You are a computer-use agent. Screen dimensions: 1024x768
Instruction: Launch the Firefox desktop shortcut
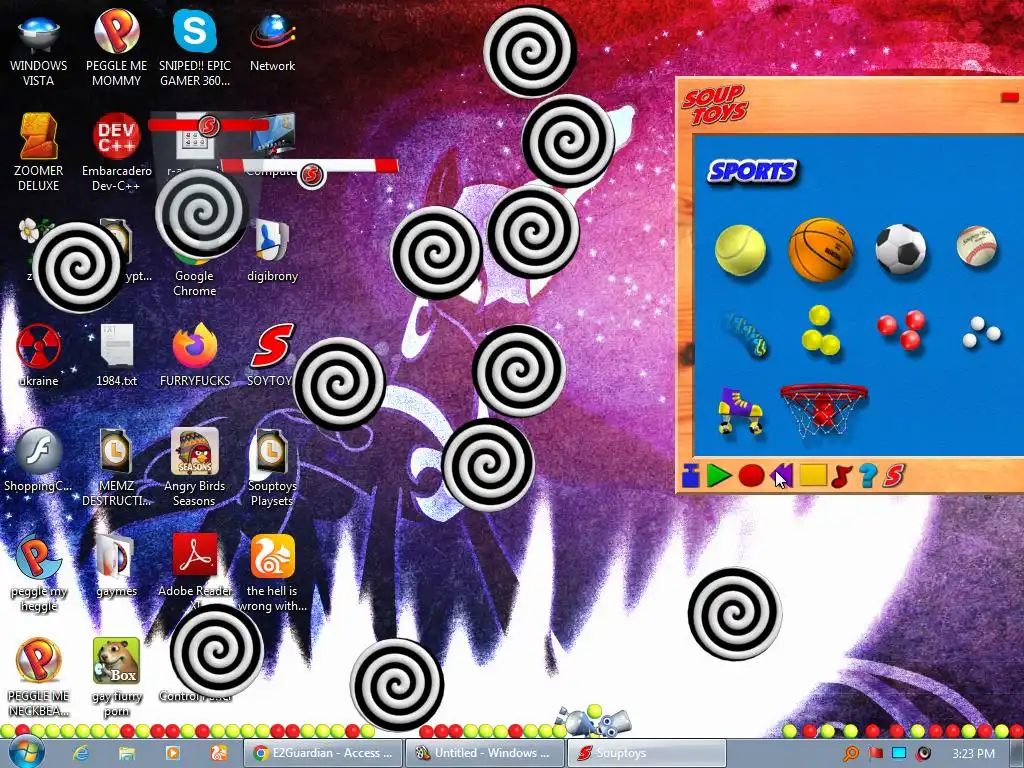pyautogui.click(x=195, y=355)
